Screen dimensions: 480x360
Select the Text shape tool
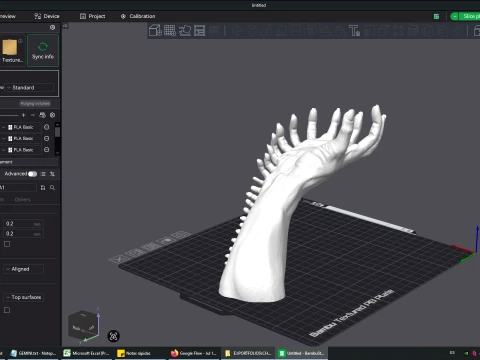[354, 31]
